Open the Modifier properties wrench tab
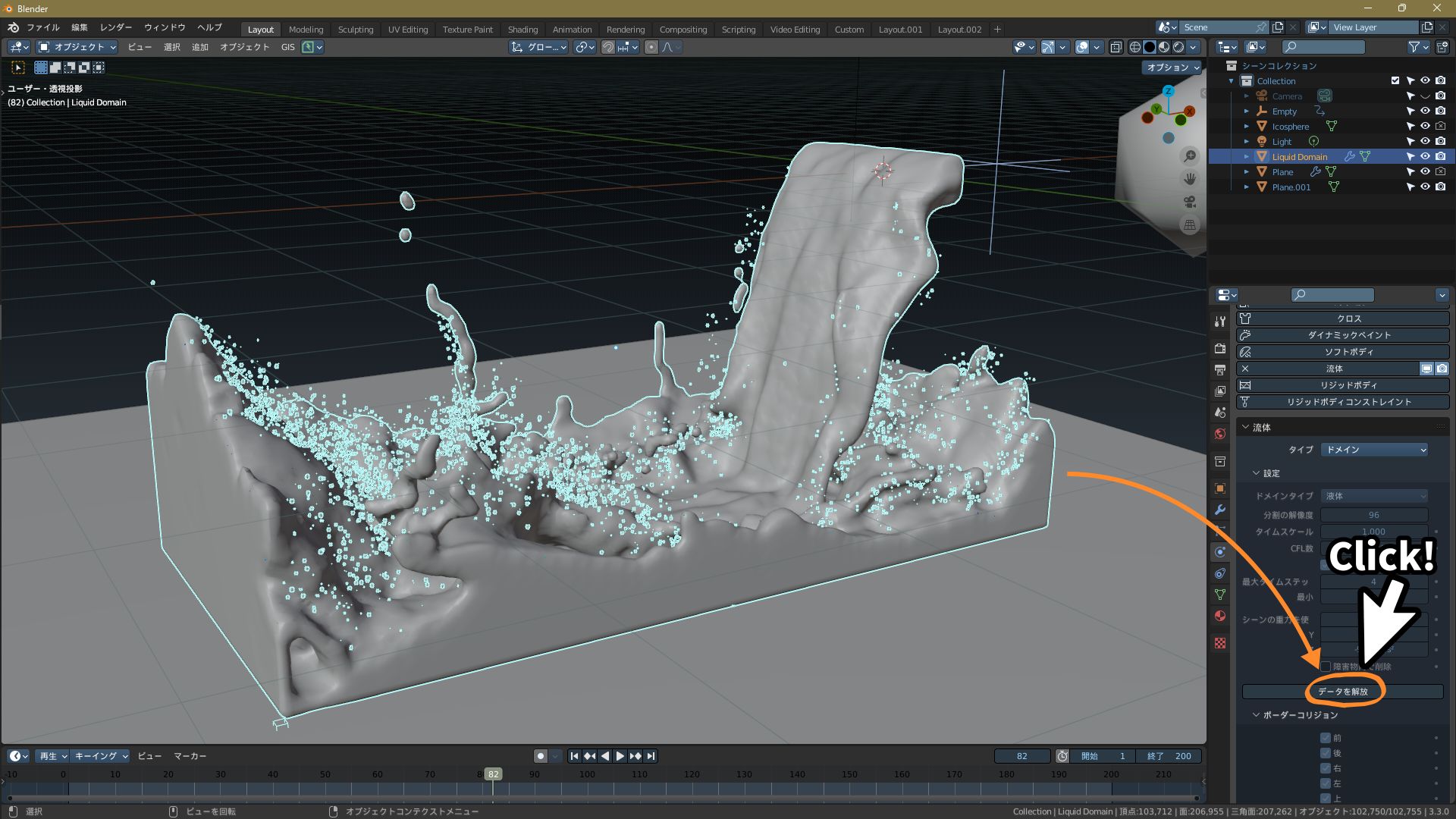The height and width of the screenshot is (819, 1456). tap(1219, 510)
